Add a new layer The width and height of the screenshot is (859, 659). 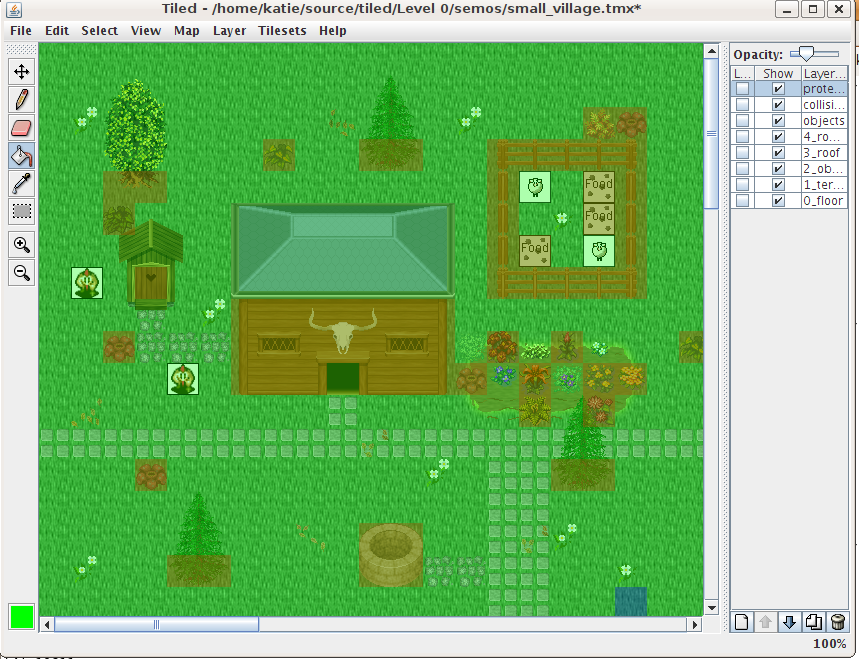(741, 622)
